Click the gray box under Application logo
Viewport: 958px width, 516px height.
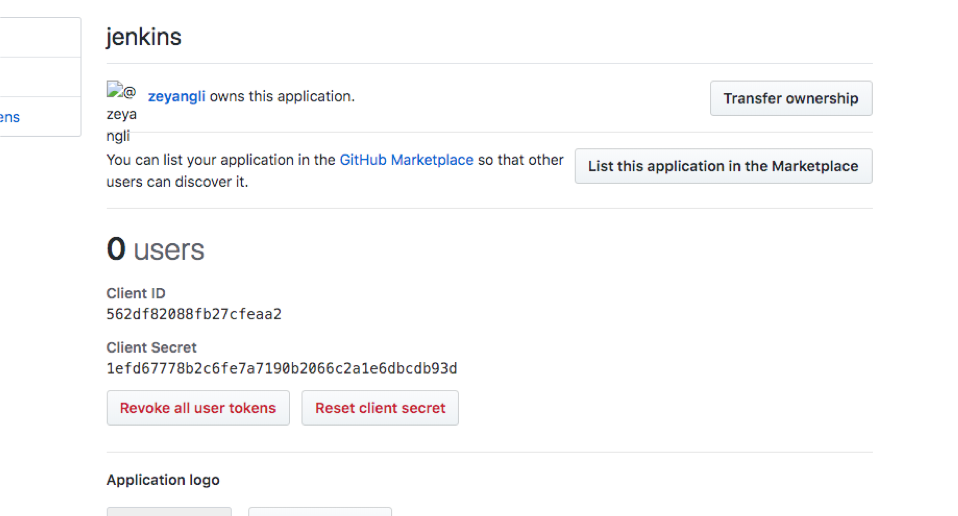[169, 511]
